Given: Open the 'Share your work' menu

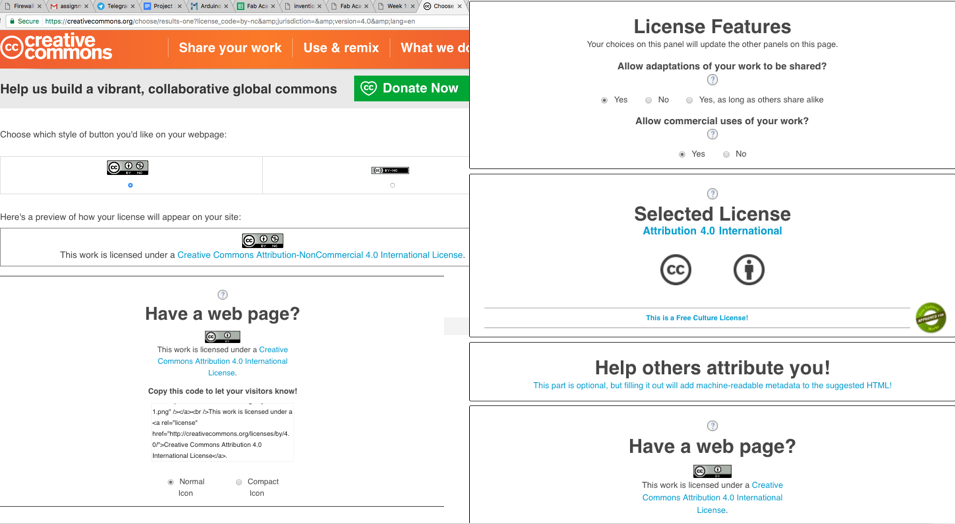Looking at the screenshot, I should (x=230, y=48).
